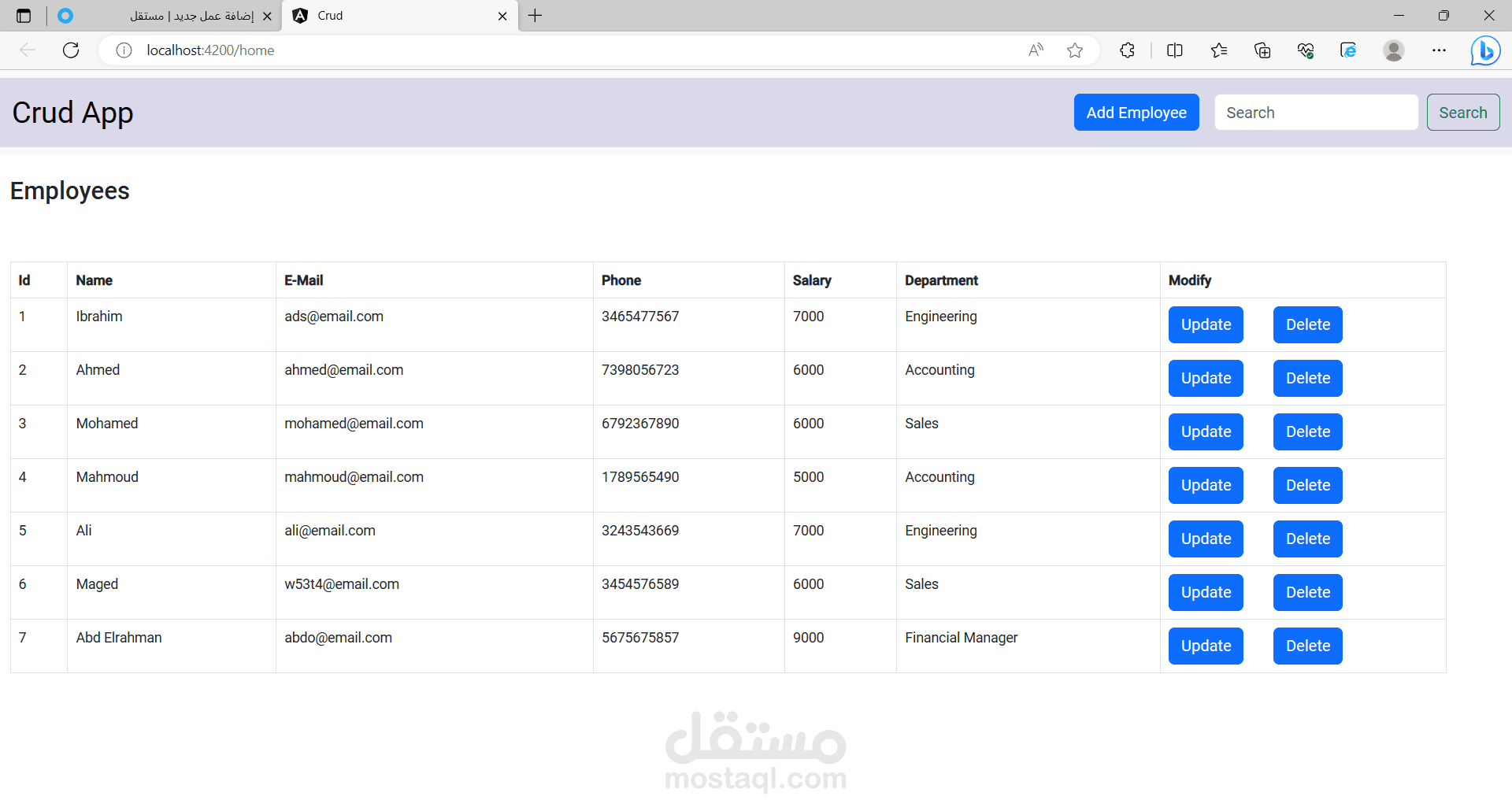Viewport: 1512px width, 811px height.
Task: Delete the Maged employee row
Action: click(1308, 592)
